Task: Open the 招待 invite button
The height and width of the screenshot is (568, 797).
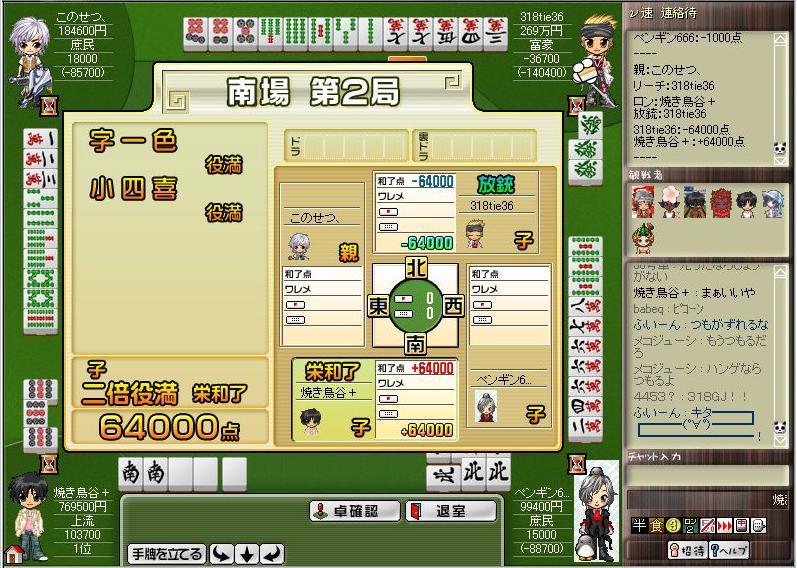Action: [687, 550]
